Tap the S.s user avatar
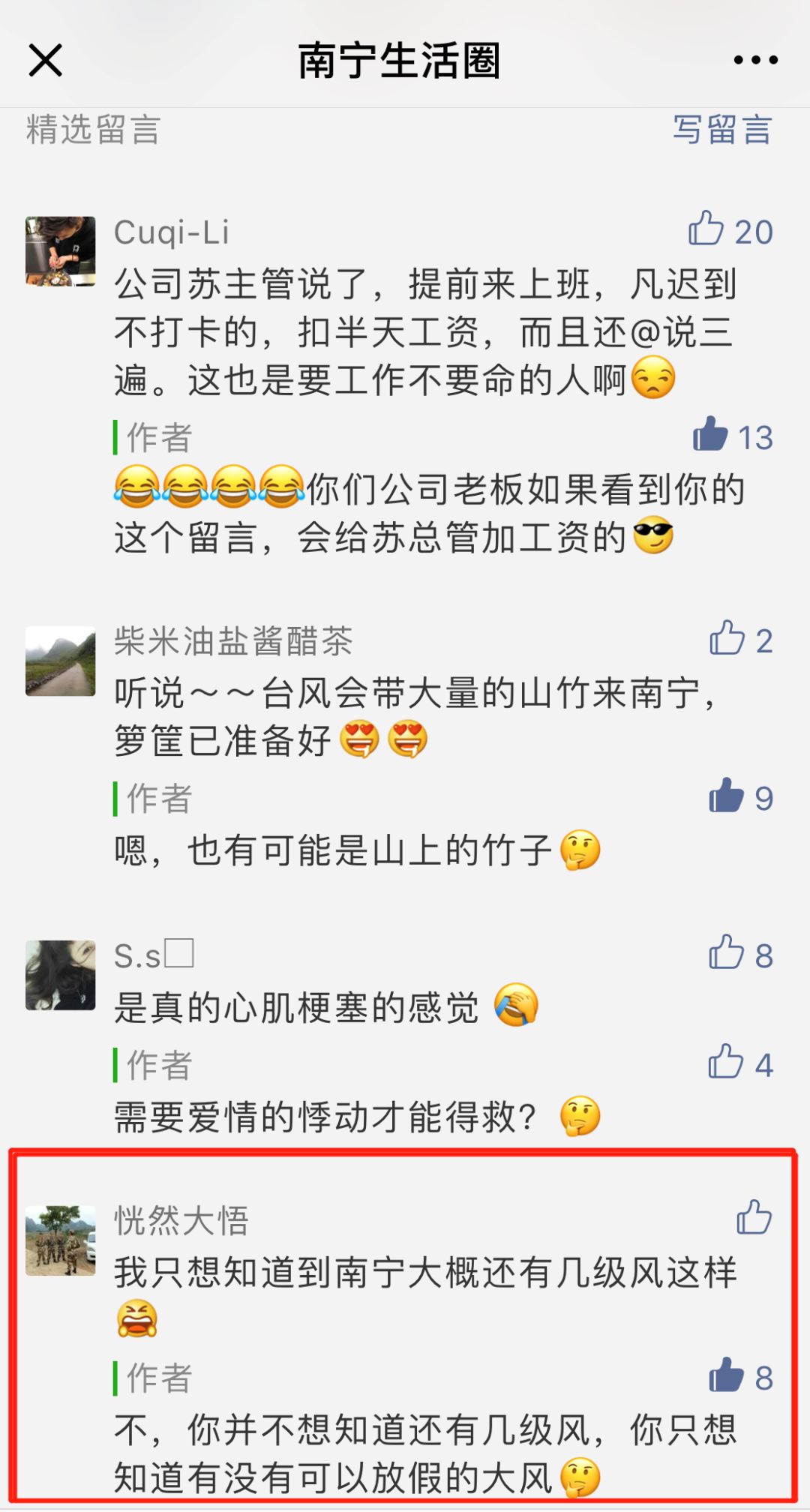The width and height of the screenshot is (810, 1512). click(61, 975)
